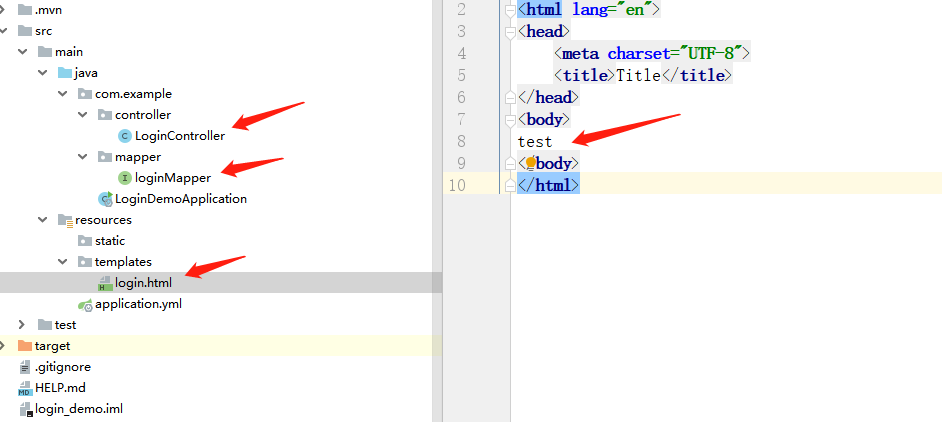Select the static folder label

(110, 241)
